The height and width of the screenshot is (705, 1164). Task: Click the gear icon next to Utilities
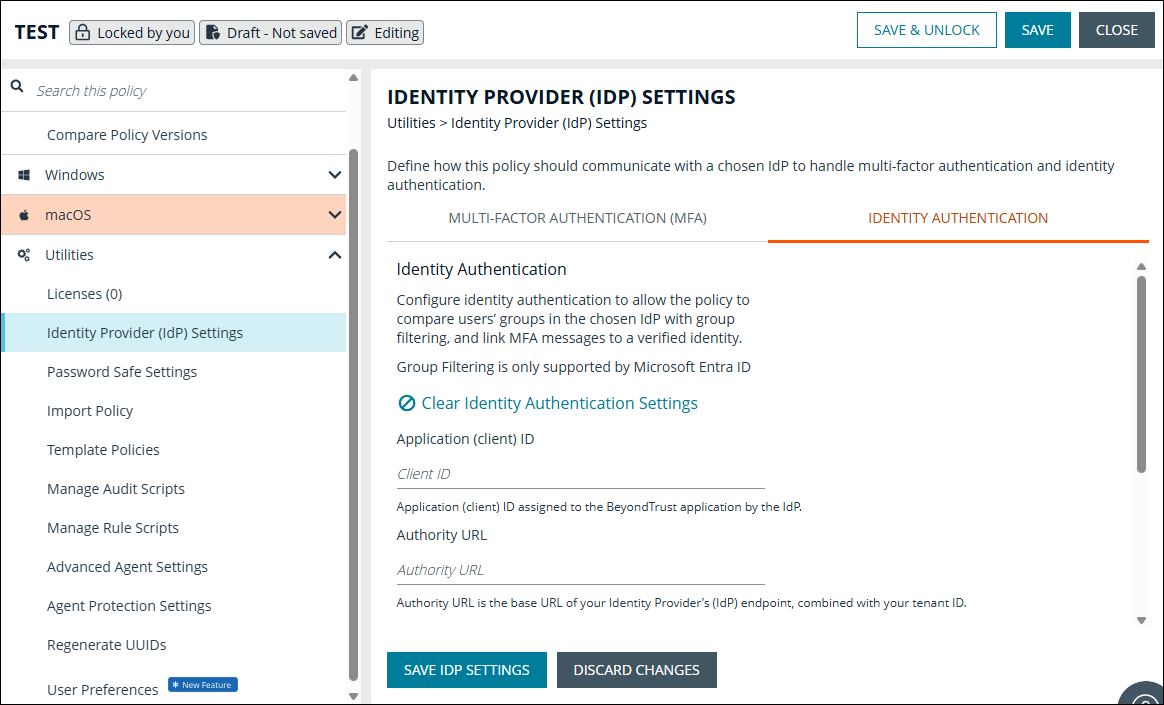(x=23, y=254)
